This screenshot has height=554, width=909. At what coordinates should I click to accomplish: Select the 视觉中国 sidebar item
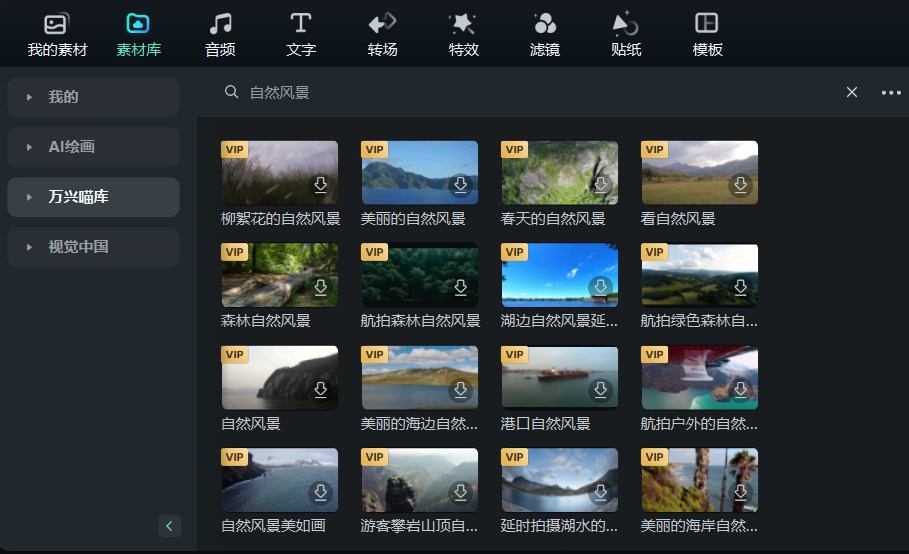pos(93,247)
